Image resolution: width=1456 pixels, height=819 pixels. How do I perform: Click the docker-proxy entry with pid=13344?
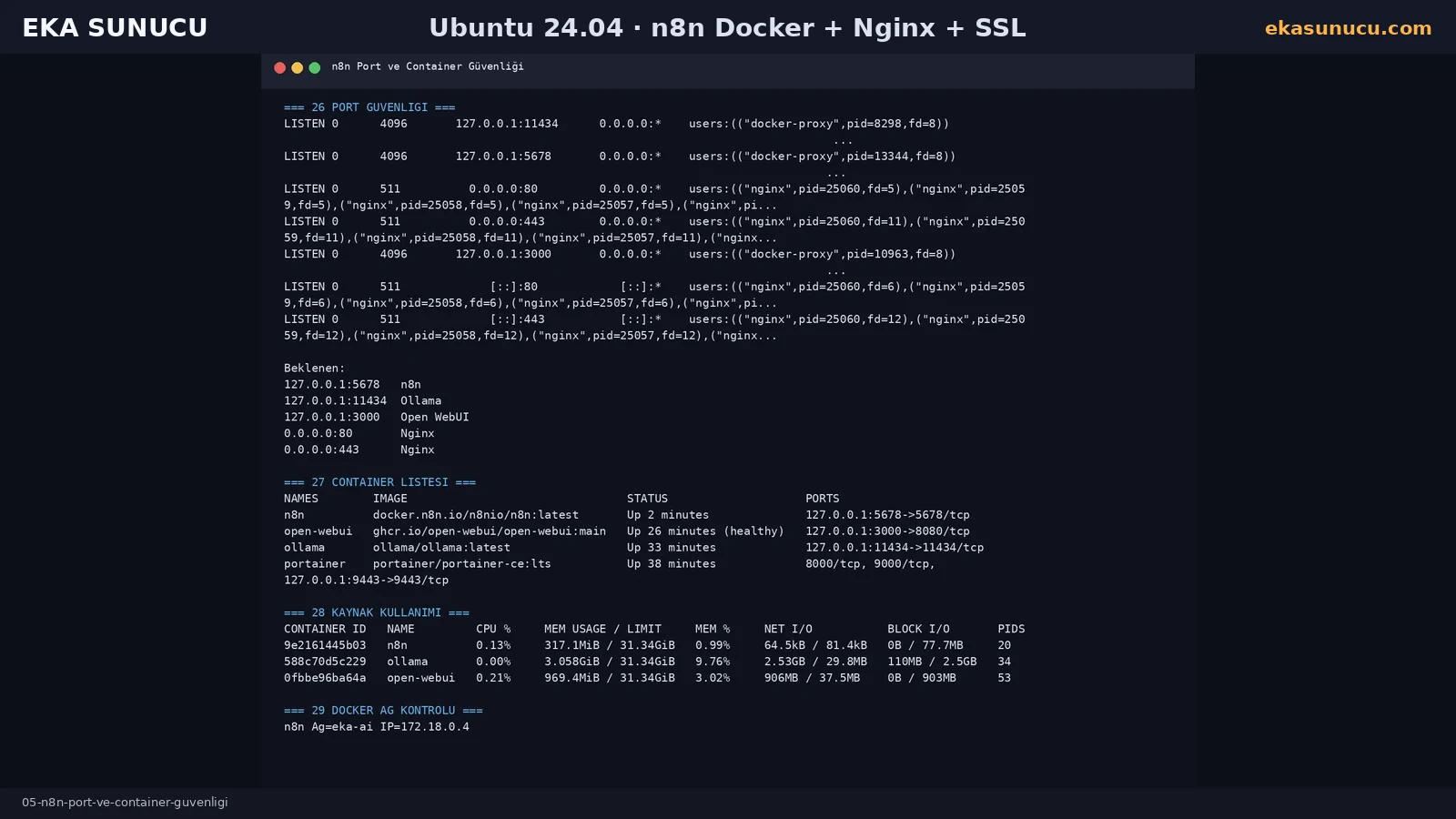tap(823, 157)
